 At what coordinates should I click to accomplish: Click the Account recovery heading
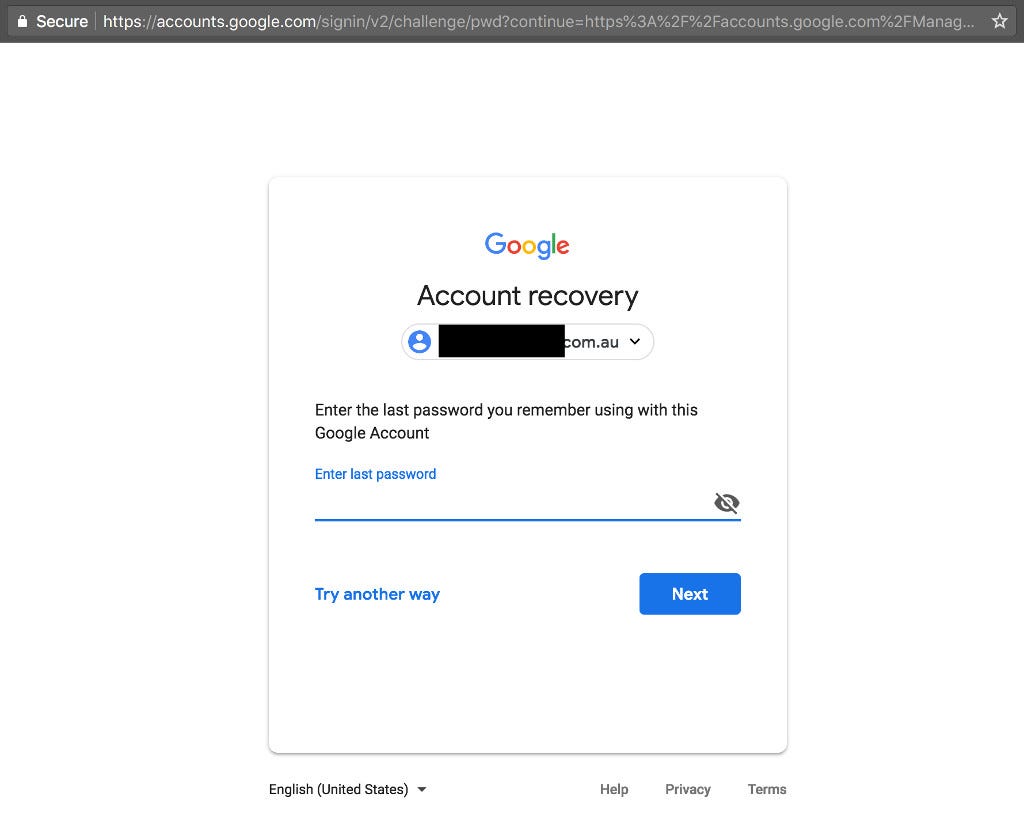point(528,296)
